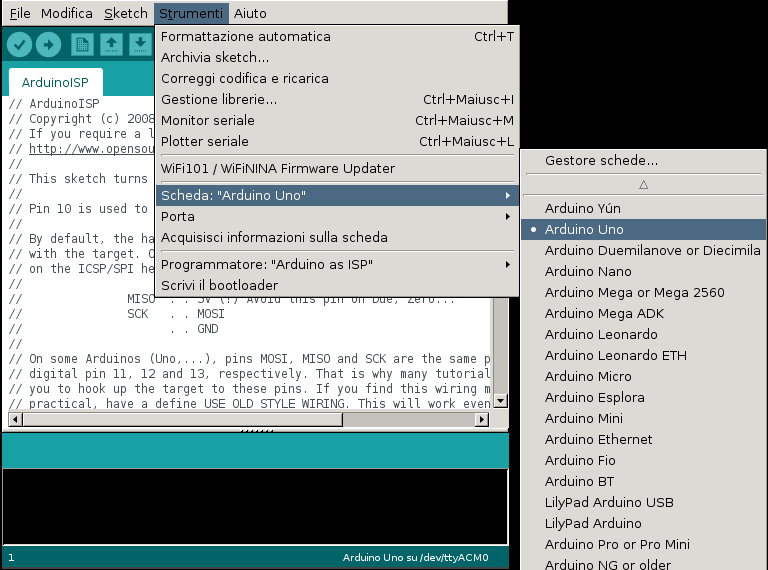Choose Archivia sketch...
This screenshot has width=768, height=570.
click(x=337, y=58)
